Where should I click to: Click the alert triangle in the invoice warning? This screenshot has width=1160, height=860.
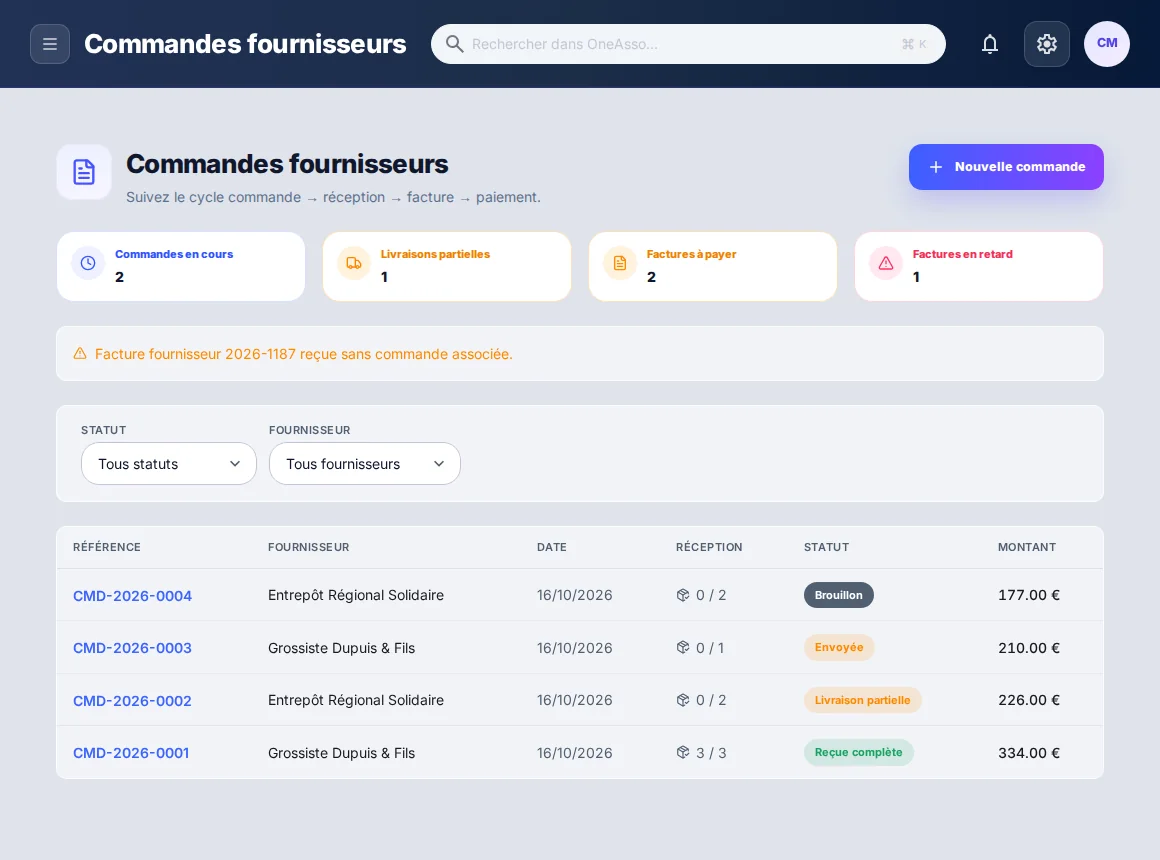pyautogui.click(x=80, y=354)
